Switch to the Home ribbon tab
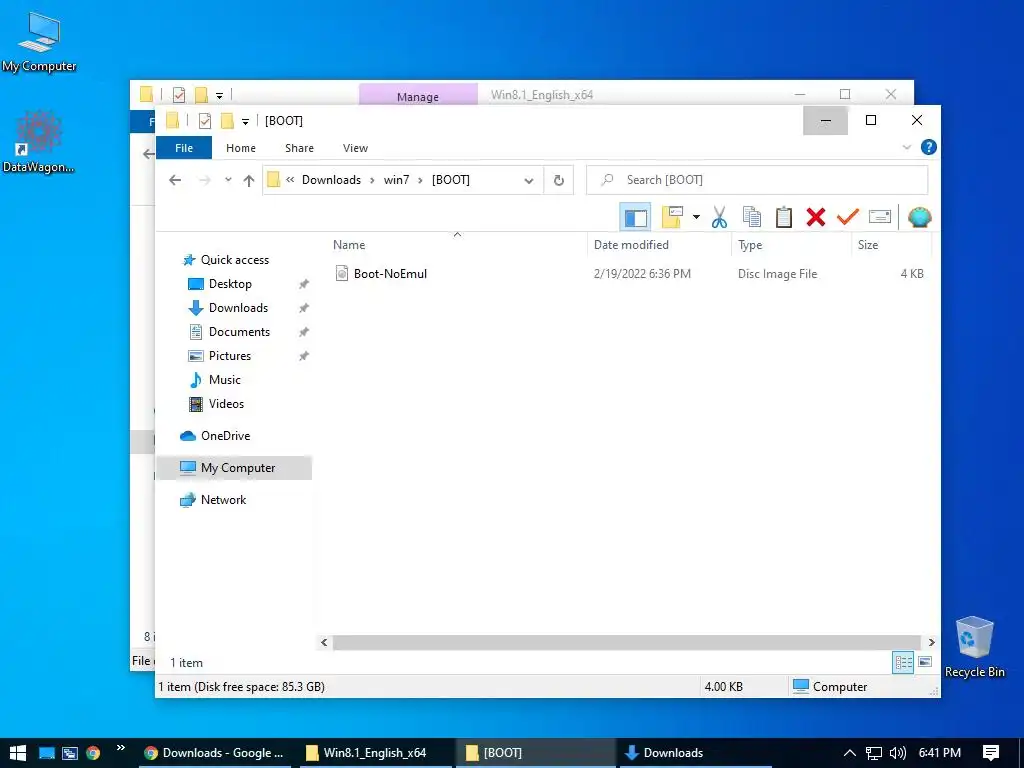Viewport: 1024px width, 768px height. (x=241, y=148)
